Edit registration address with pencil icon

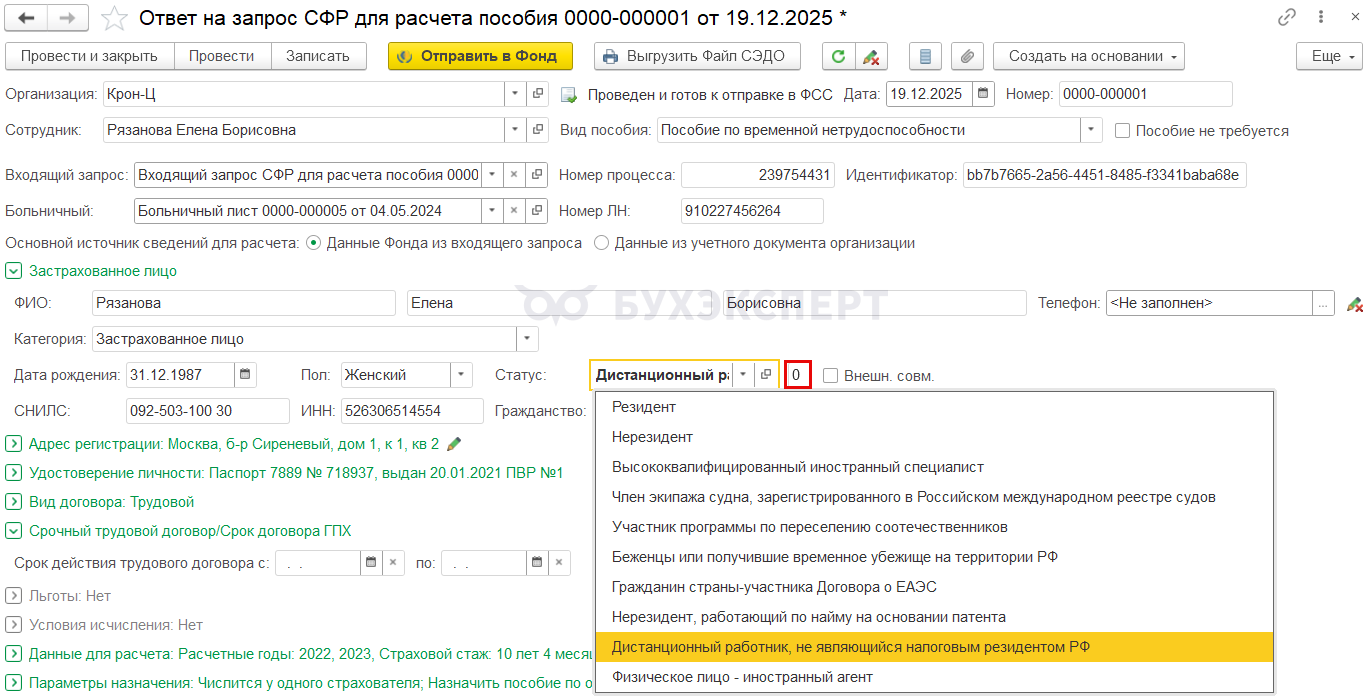pyautogui.click(x=454, y=443)
